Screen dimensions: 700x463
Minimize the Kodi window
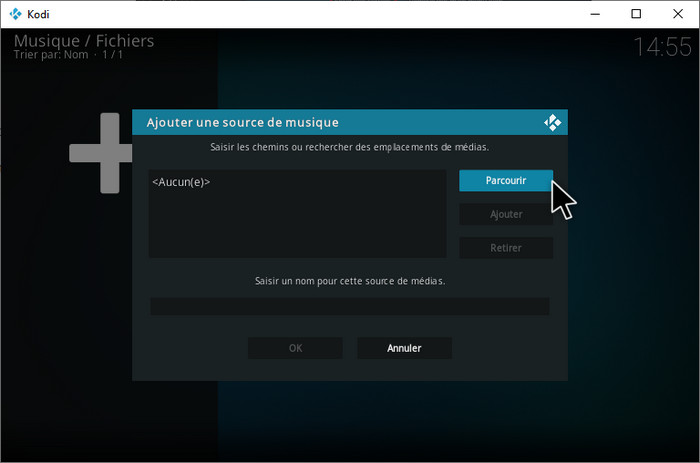[595, 14]
